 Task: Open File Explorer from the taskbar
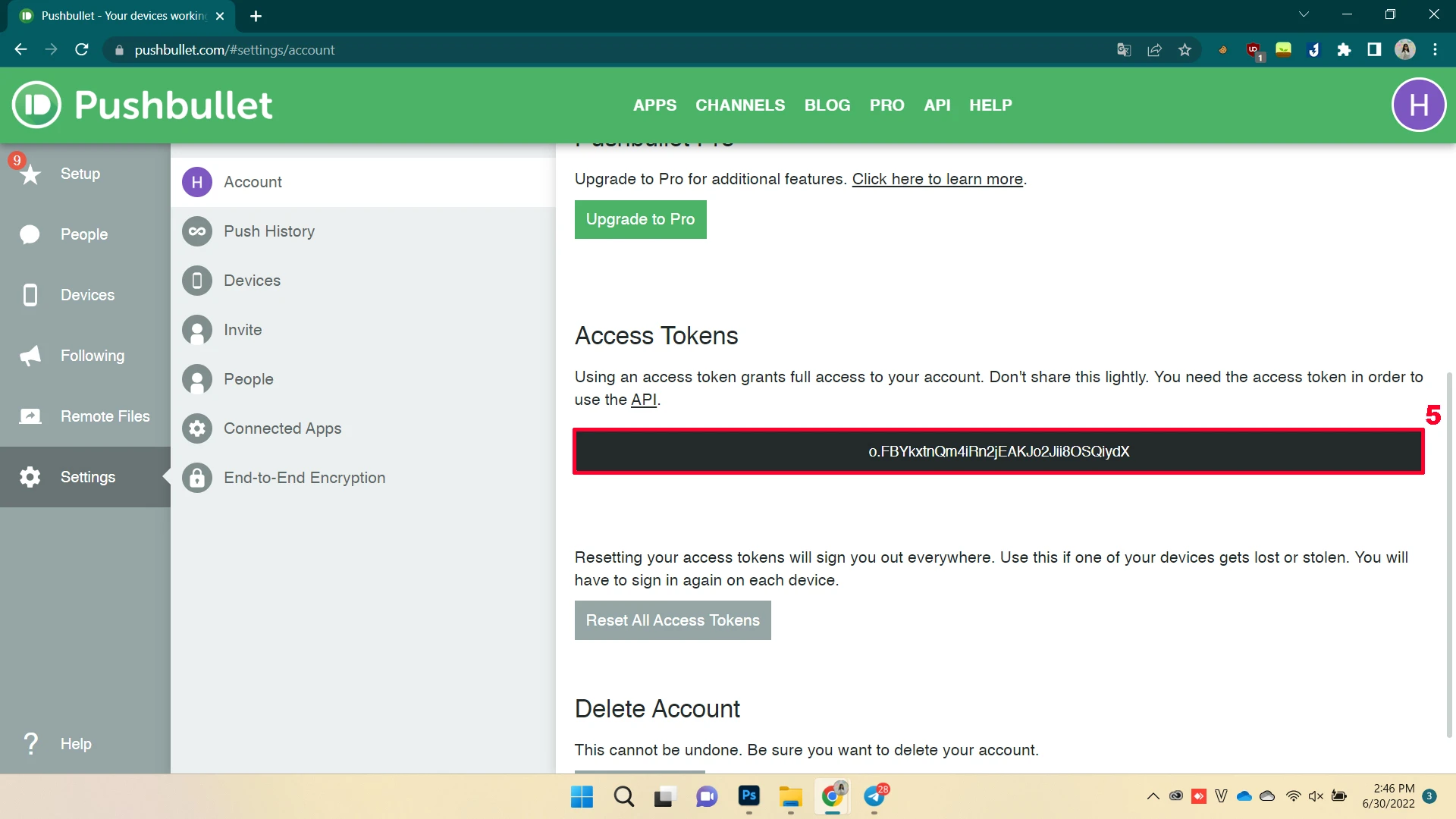pos(790,796)
